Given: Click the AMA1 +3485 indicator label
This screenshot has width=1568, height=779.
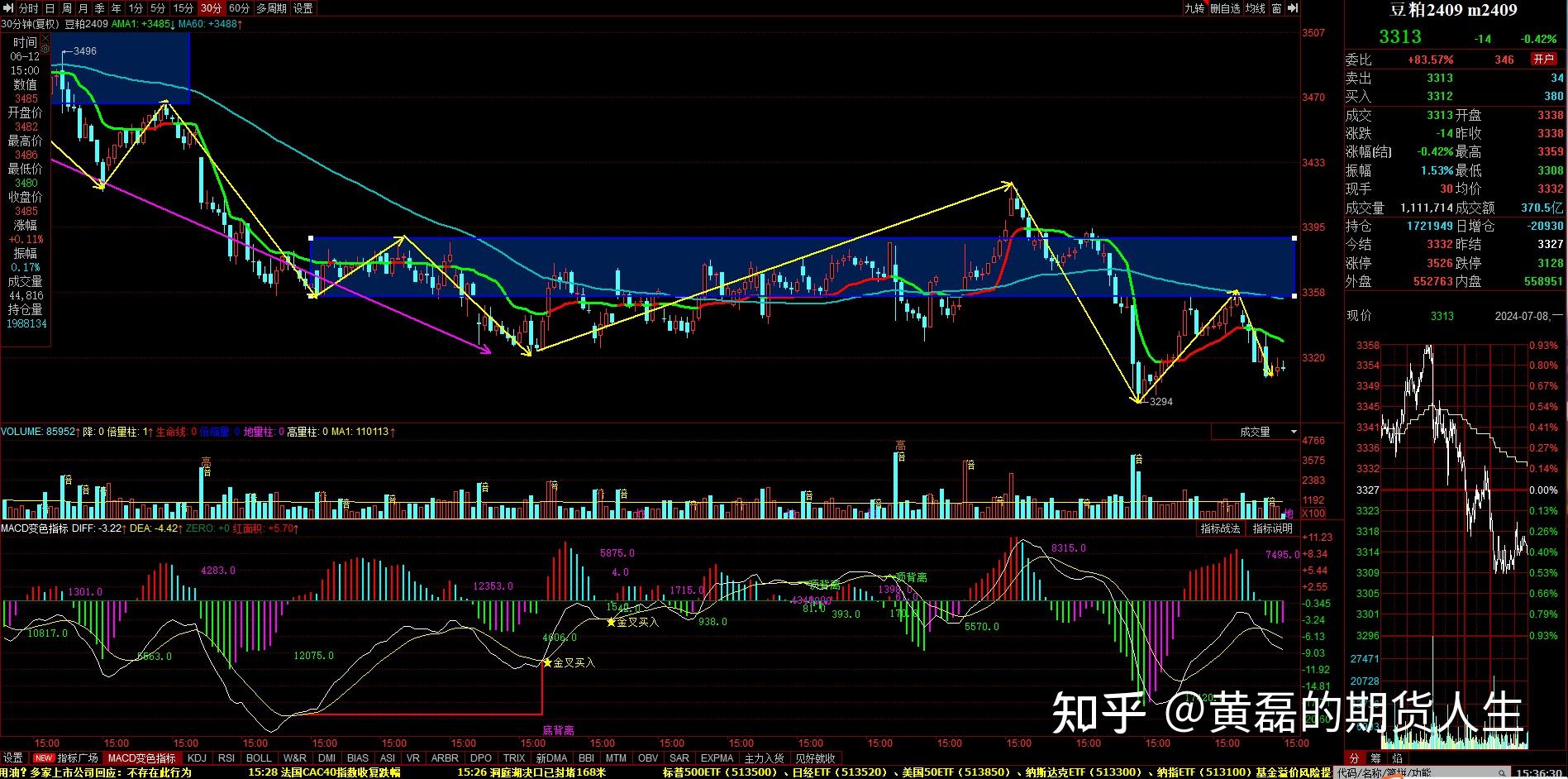Looking at the screenshot, I should (142, 24).
